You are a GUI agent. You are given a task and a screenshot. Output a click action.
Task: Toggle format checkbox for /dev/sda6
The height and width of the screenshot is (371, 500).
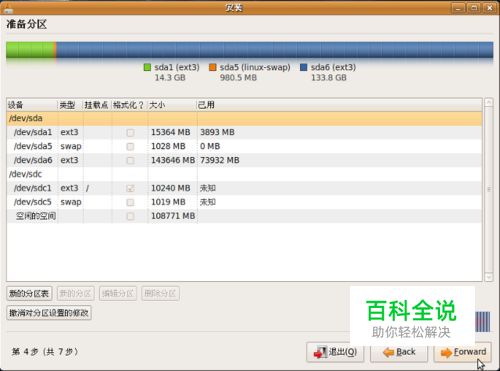130,160
